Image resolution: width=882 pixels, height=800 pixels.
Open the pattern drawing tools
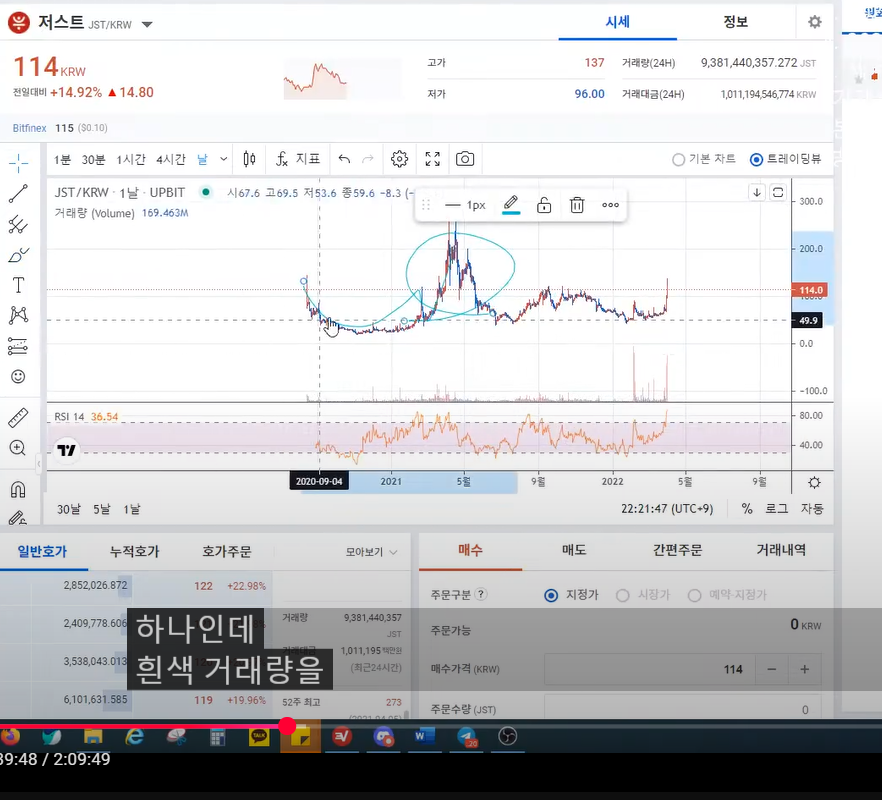click(x=18, y=315)
